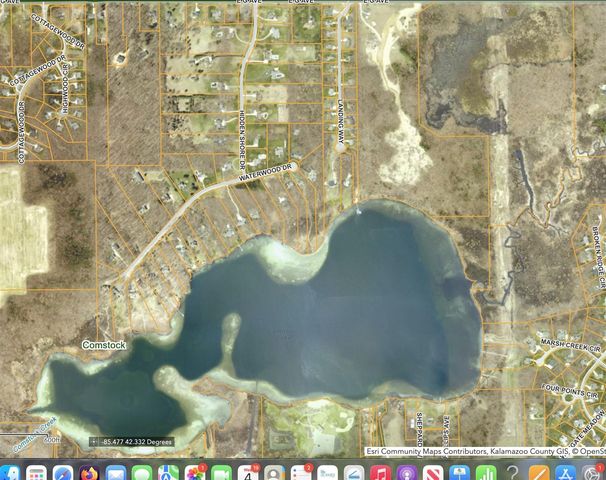606x480 pixels.
Task: Click the Comstock place label on map
Action: coord(103,345)
